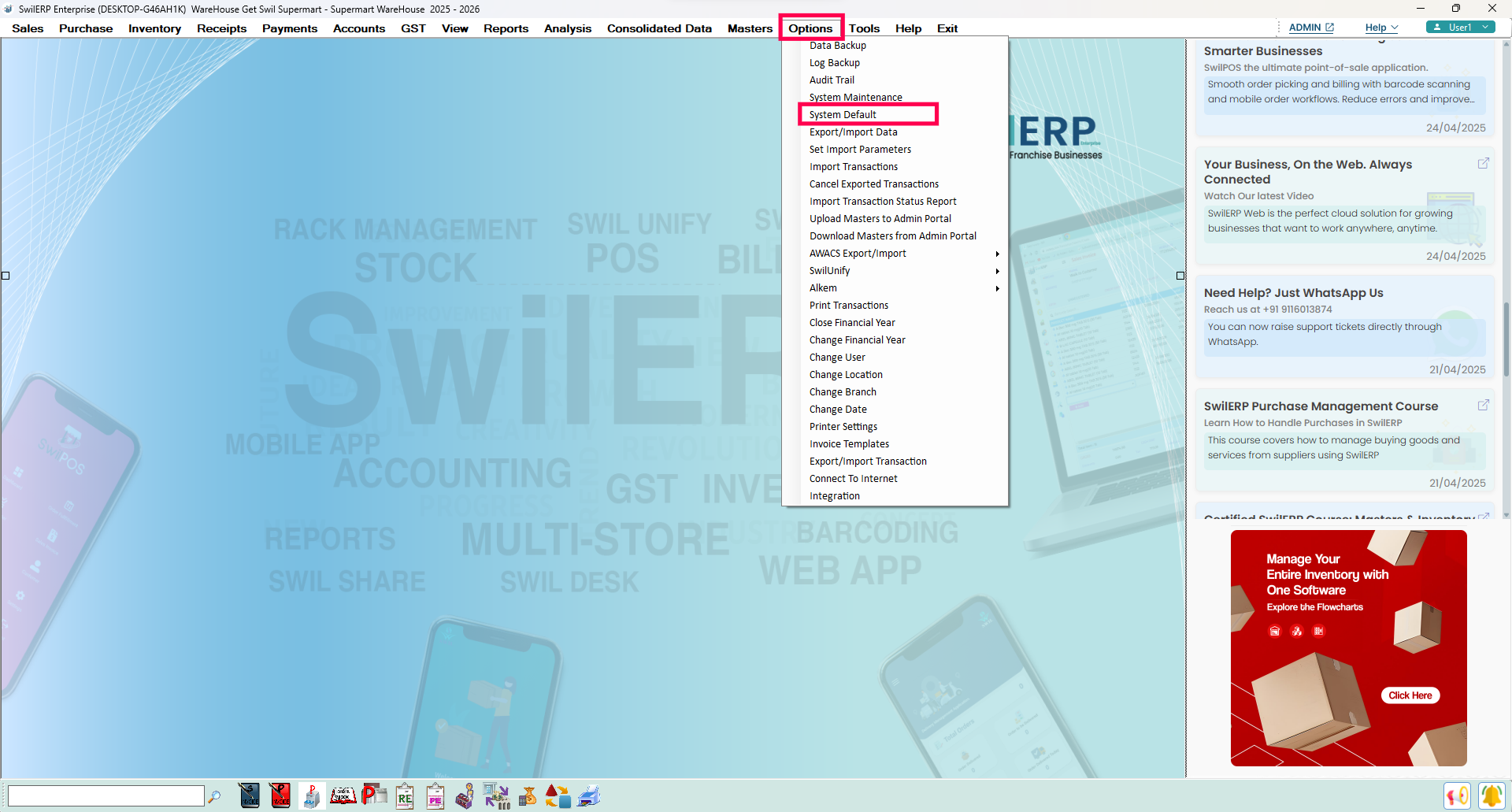The width and height of the screenshot is (1512, 812).
Task: Expand the Alkem submenu
Action: click(x=997, y=288)
